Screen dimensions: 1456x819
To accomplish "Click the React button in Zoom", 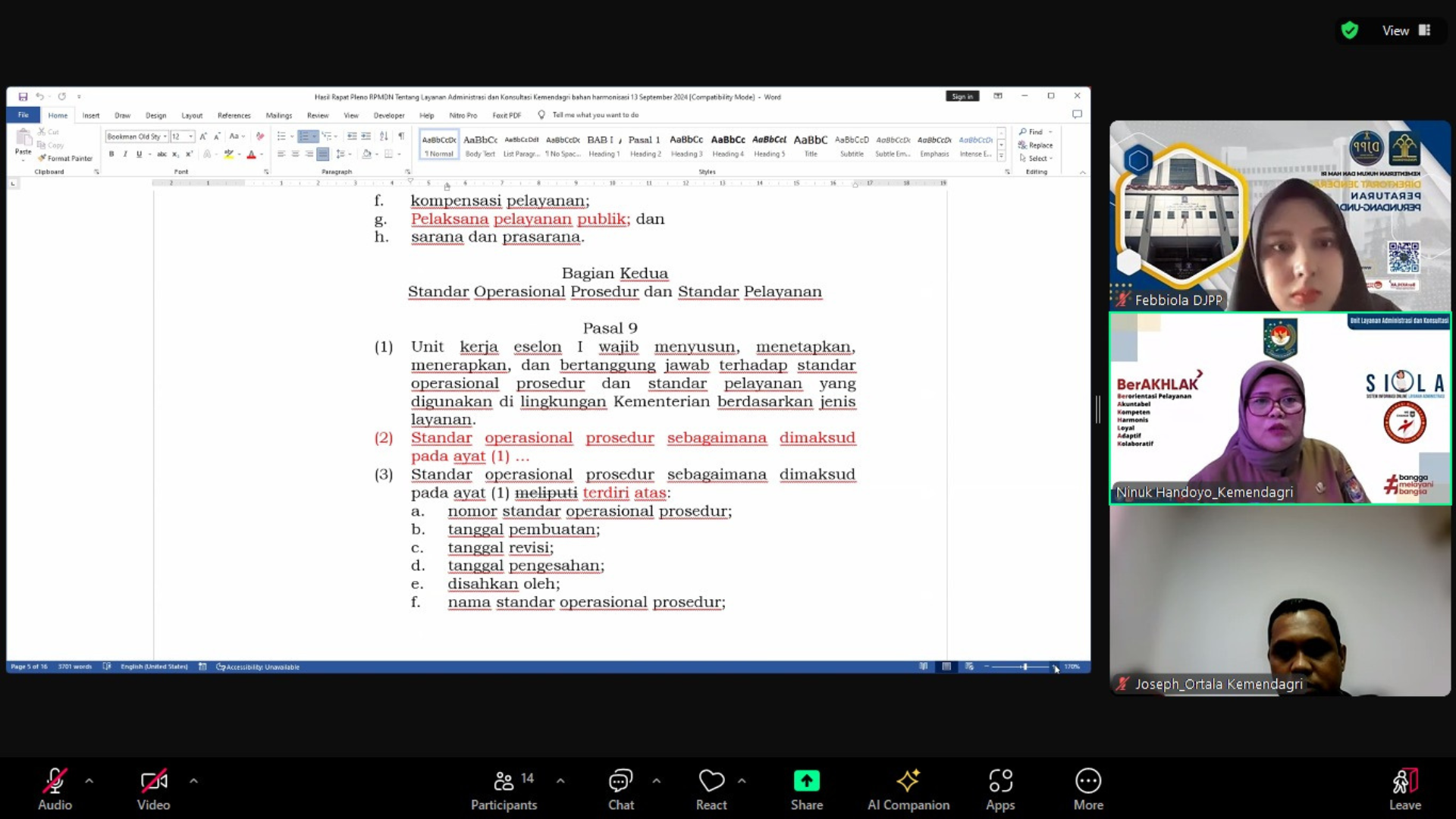I will pos(711,789).
